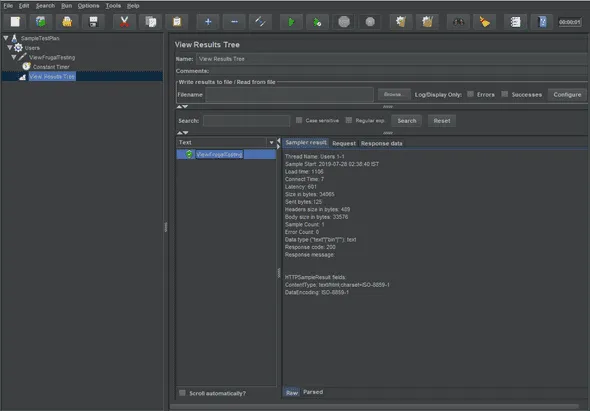
Task: Click down arrow below Search row
Action: 186,133
